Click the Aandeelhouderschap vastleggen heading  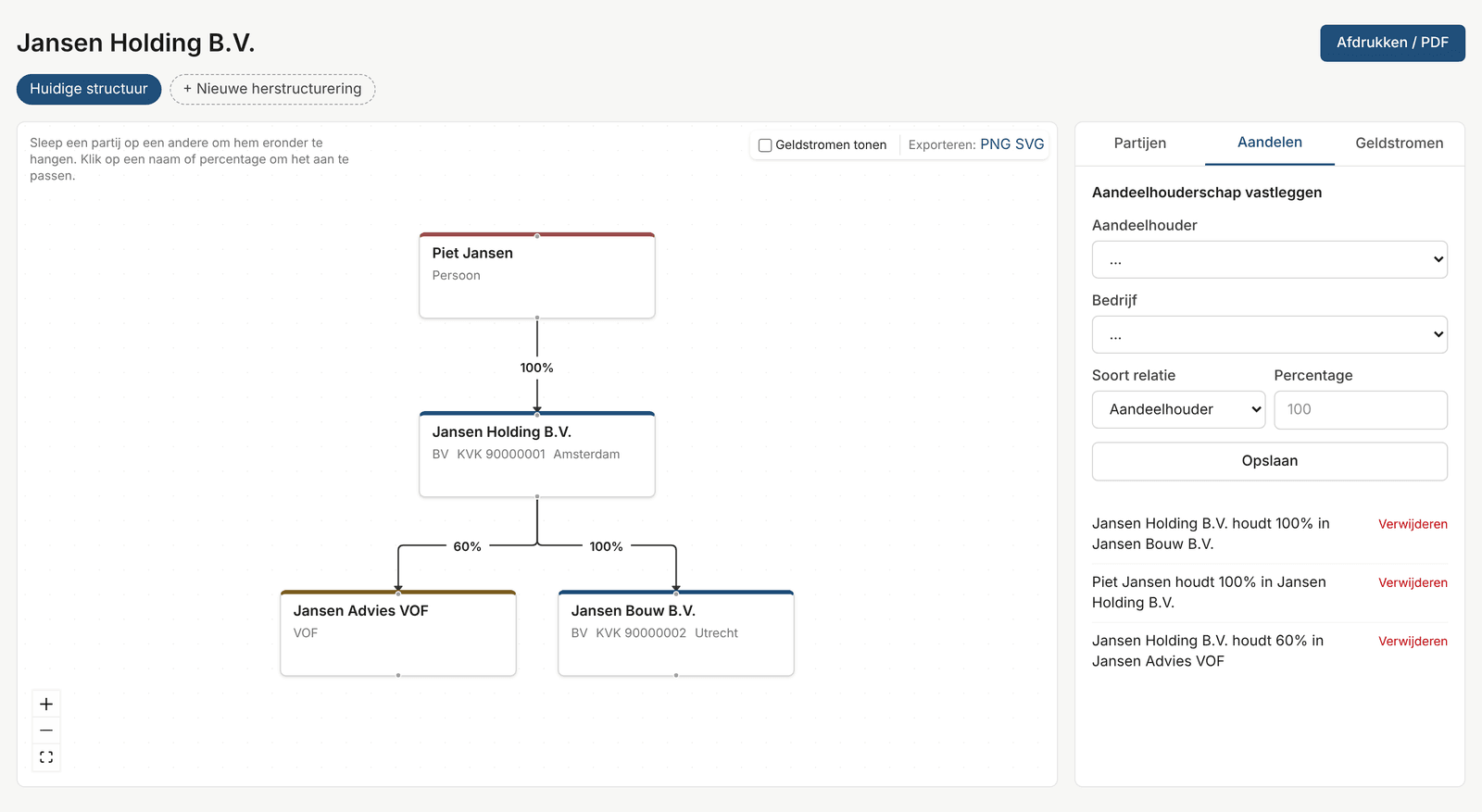coord(1207,193)
